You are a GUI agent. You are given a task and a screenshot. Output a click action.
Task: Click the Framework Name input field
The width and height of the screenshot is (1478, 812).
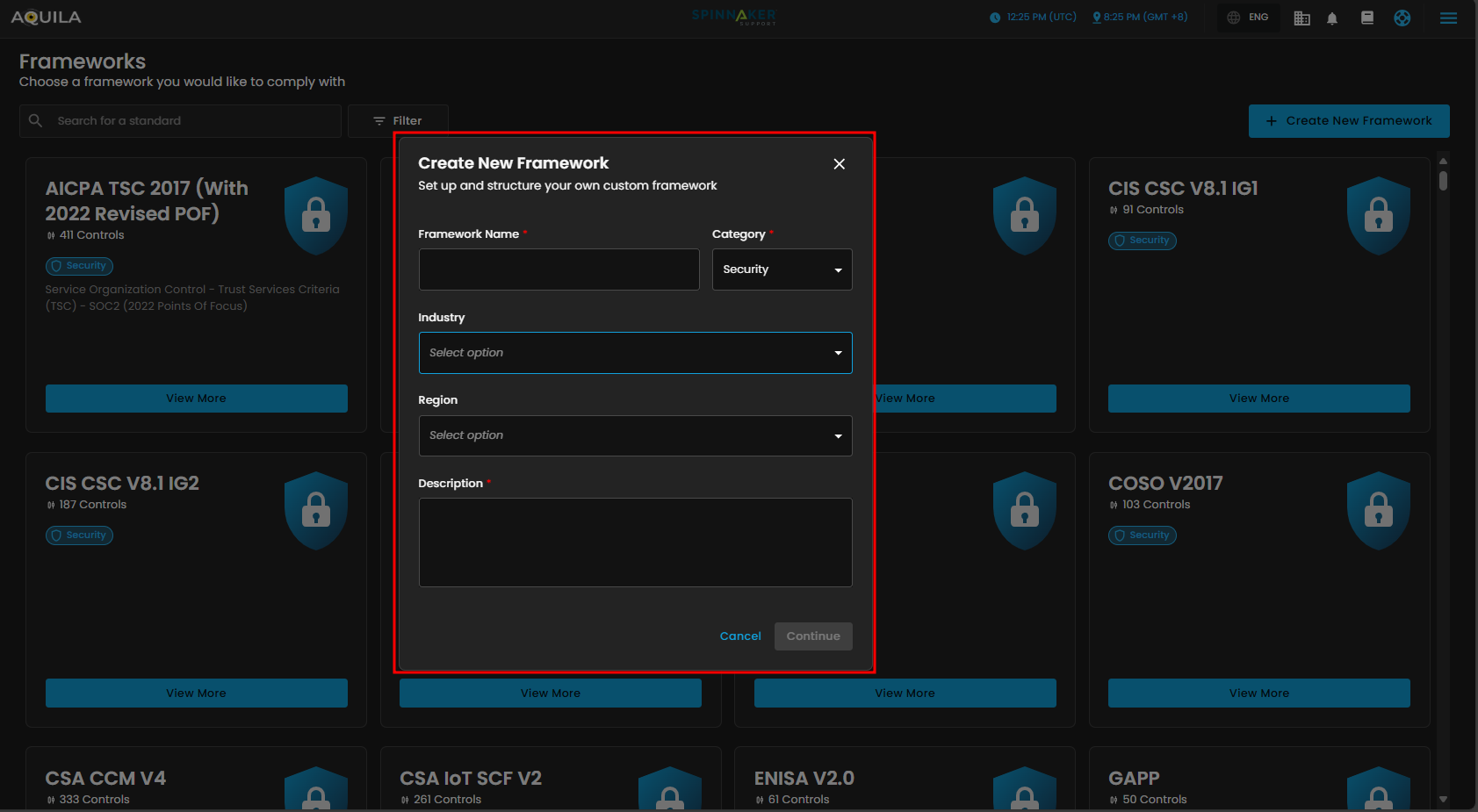559,269
